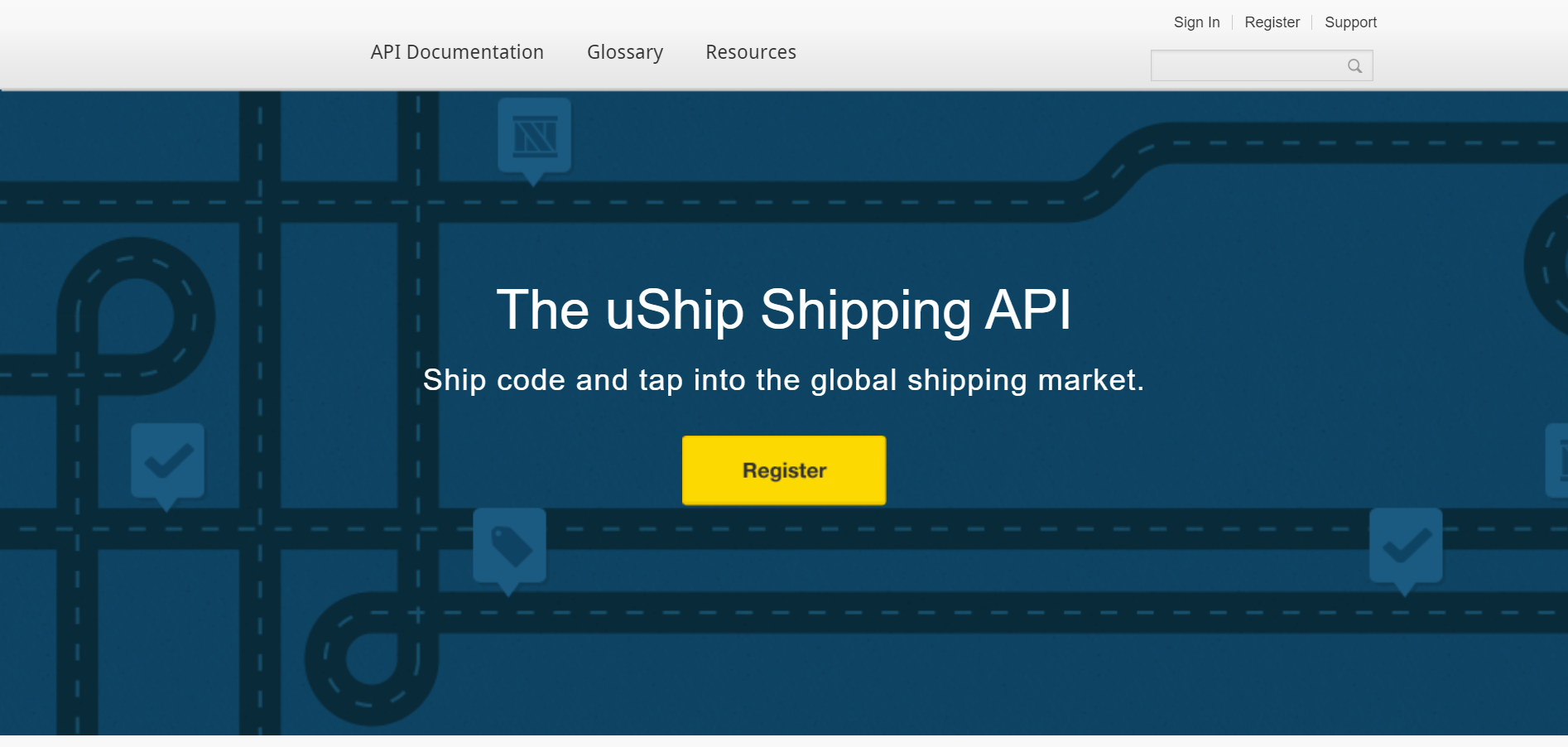Viewport: 1568px width, 747px height.
Task: Open the API Documentation menu
Action: click(x=457, y=51)
